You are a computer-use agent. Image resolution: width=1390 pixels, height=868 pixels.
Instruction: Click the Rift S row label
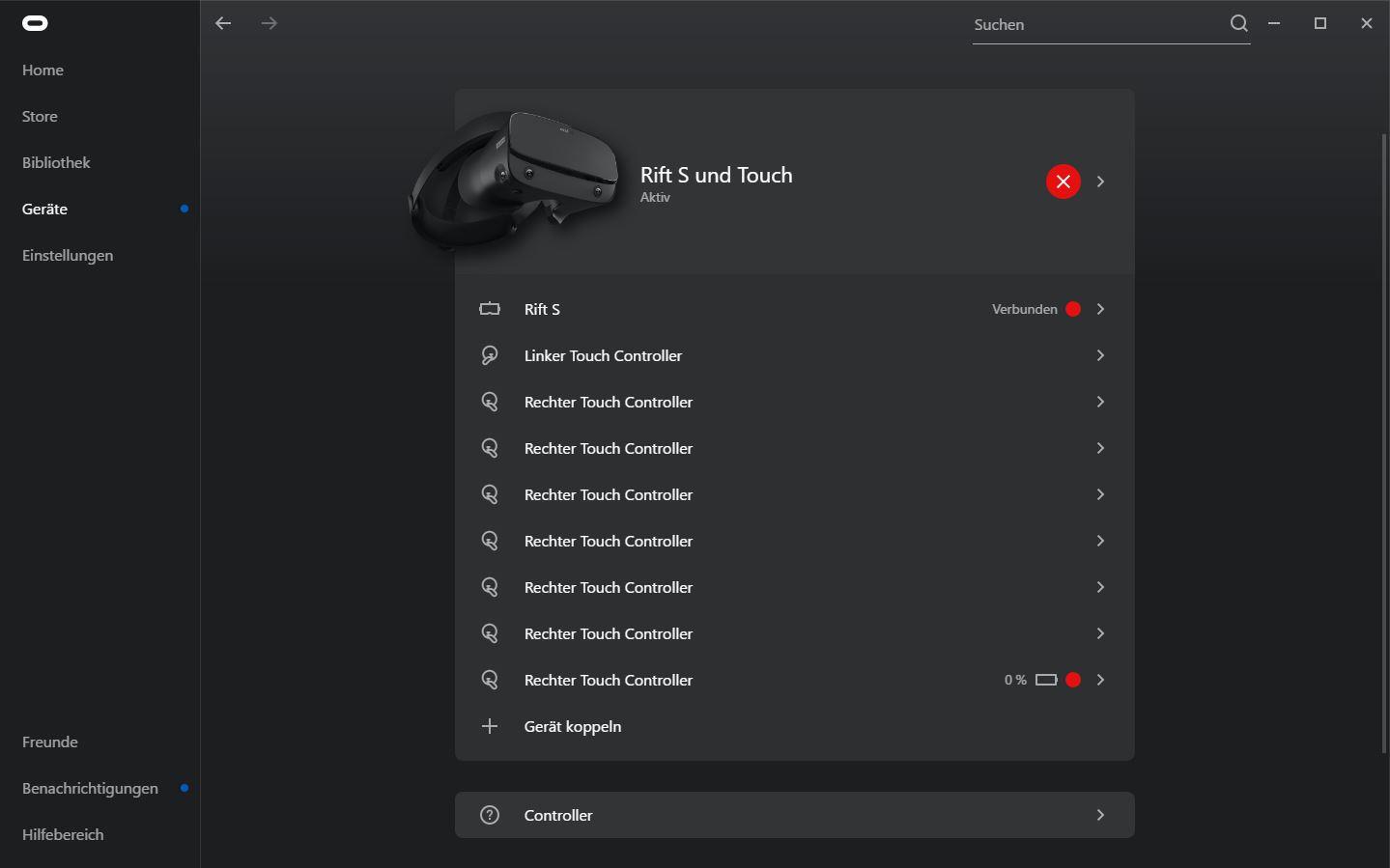coord(542,309)
